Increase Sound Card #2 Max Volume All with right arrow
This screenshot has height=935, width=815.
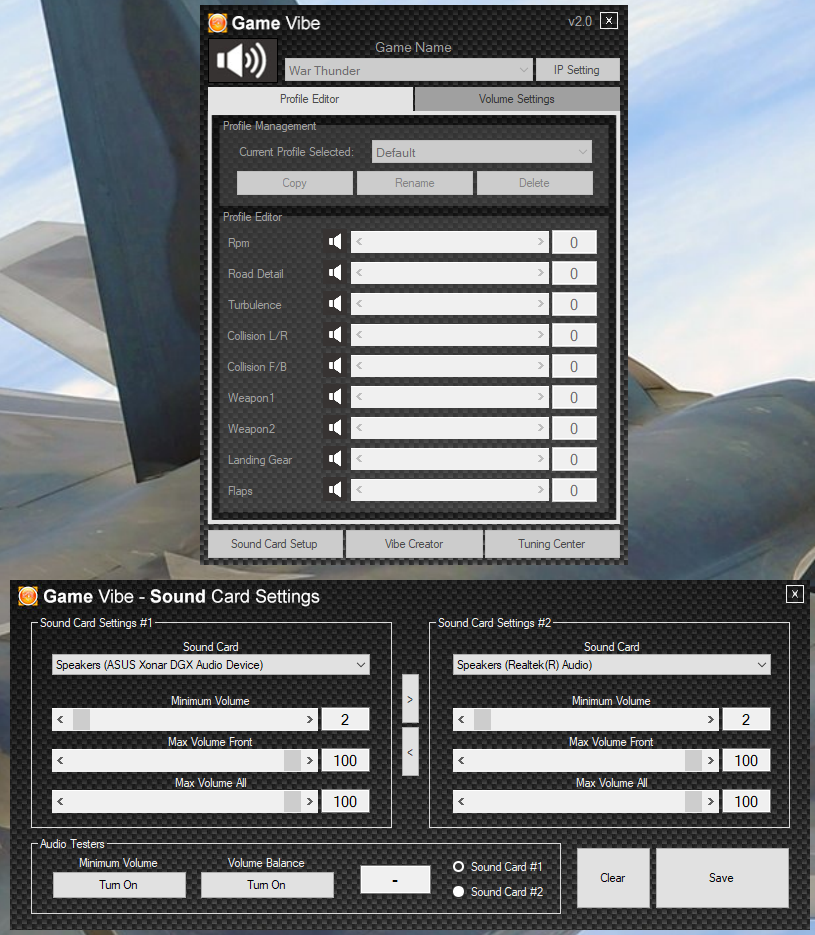(711, 801)
